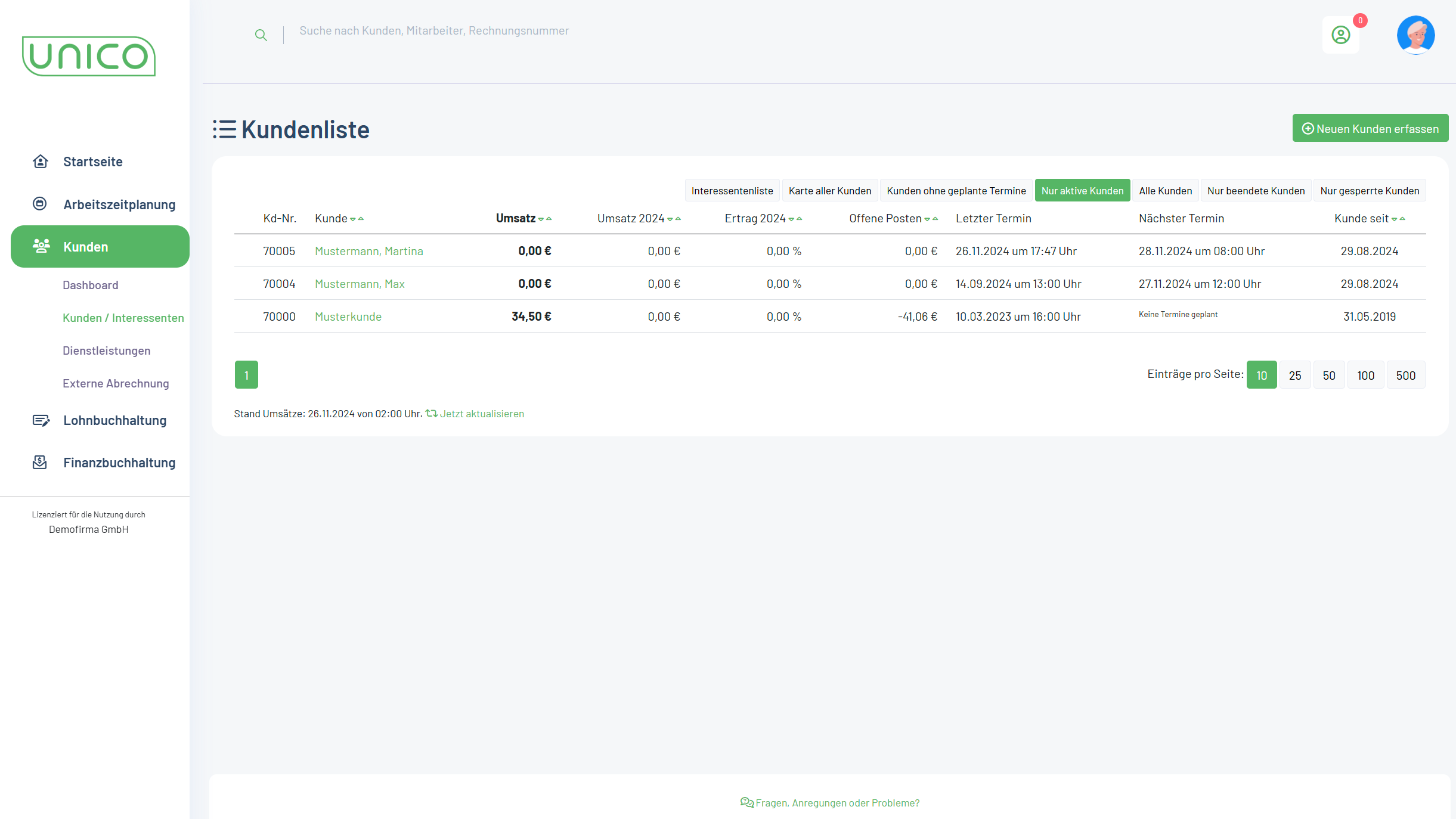The height and width of the screenshot is (819, 1456).
Task: Click the Unico logo
Action: pyautogui.click(x=89, y=57)
